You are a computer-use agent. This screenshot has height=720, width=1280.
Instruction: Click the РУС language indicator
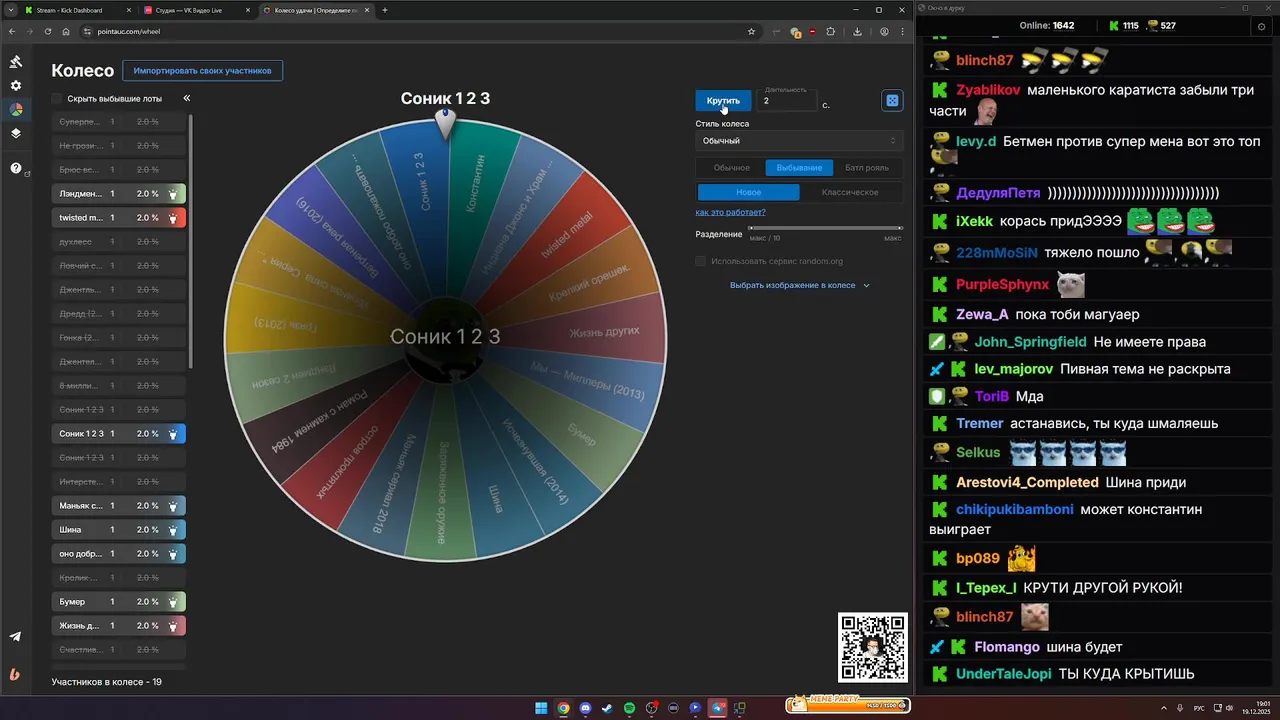pos(1199,708)
